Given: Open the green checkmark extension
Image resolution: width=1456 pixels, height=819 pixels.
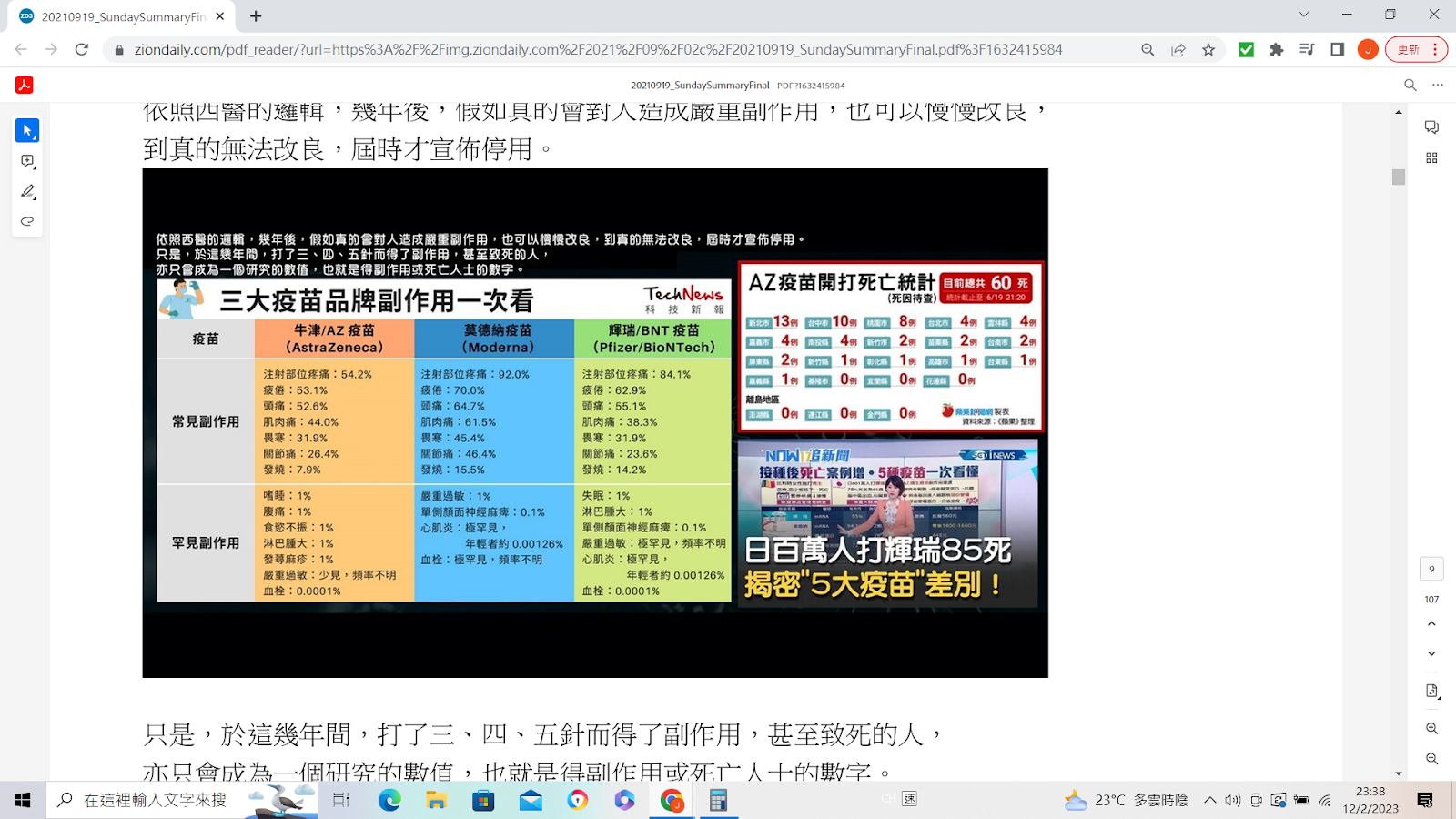Looking at the screenshot, I should (1247, 50).
